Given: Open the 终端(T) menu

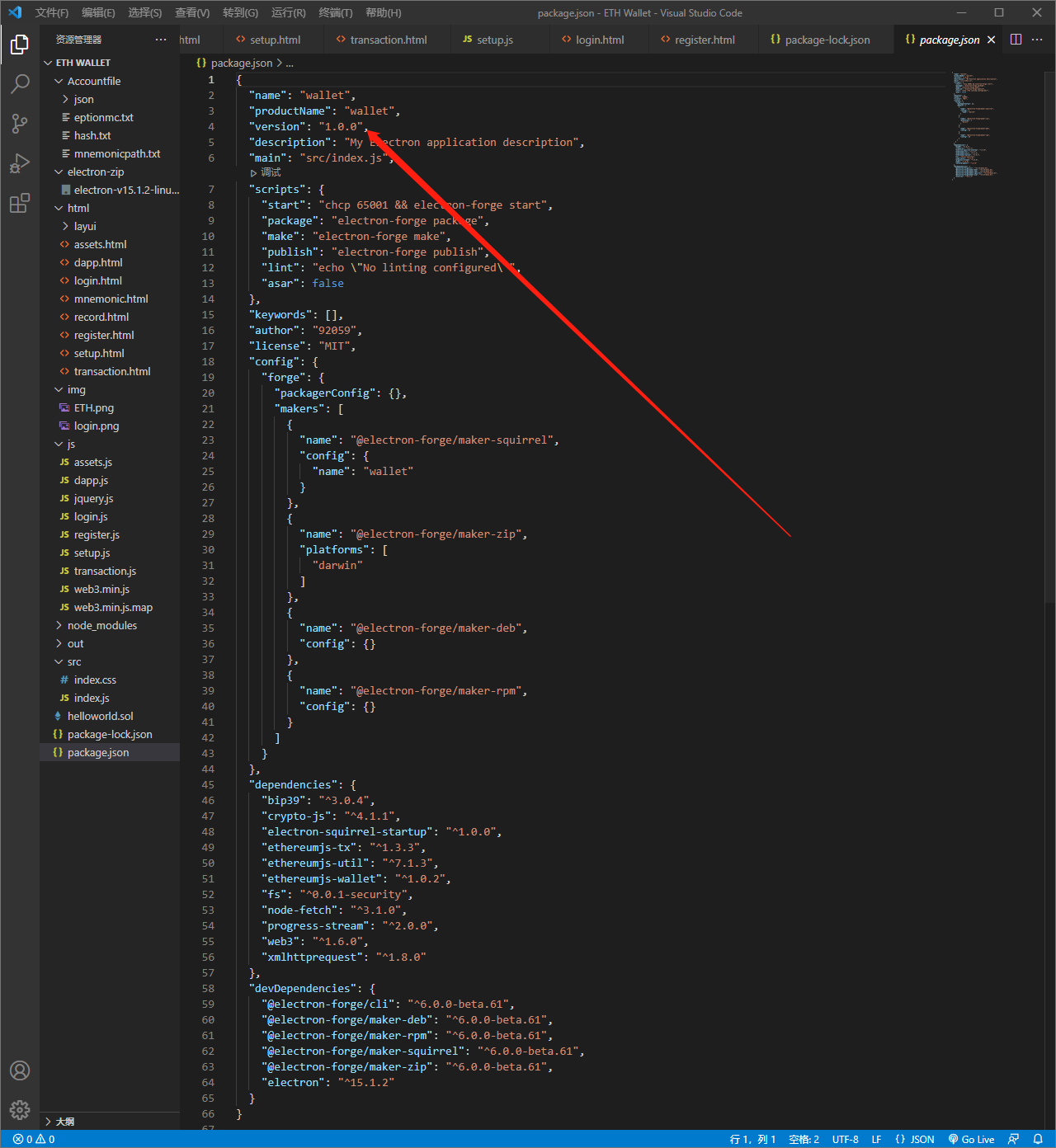Looking at the screenshot, I should coord(335,12).
